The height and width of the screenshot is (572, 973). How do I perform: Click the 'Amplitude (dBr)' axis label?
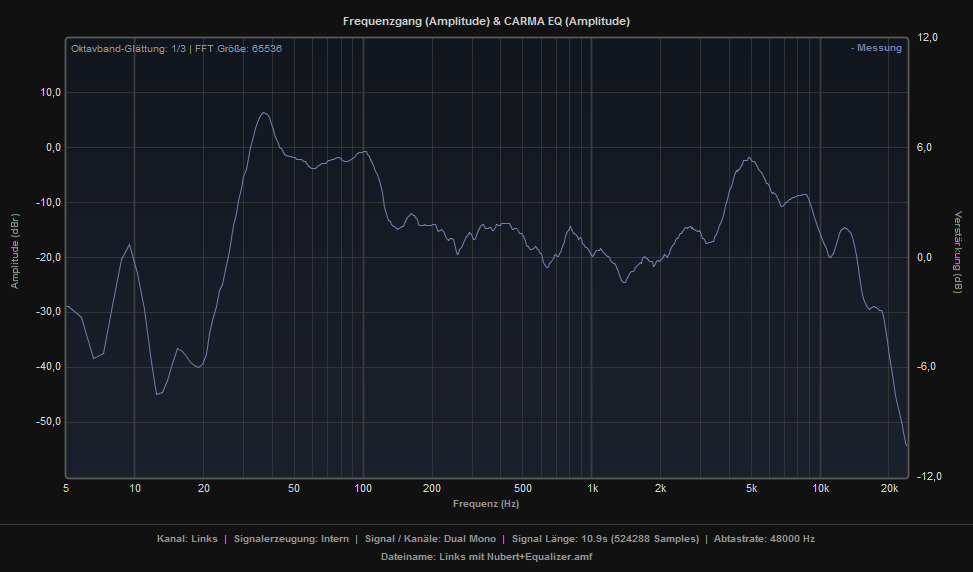coord(15,251)
